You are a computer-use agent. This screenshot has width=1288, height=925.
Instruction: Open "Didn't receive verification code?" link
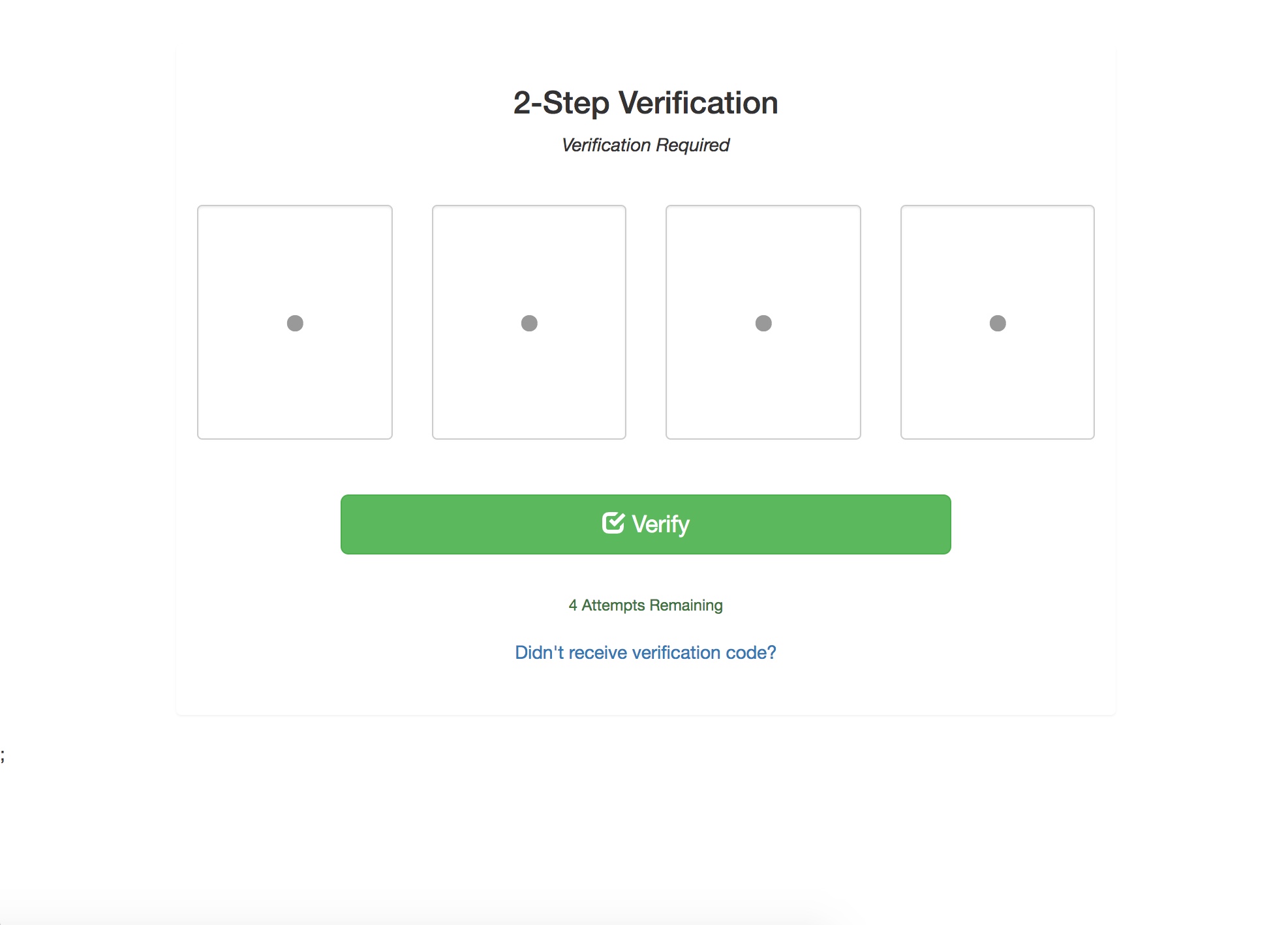click(x=646, y=652)
